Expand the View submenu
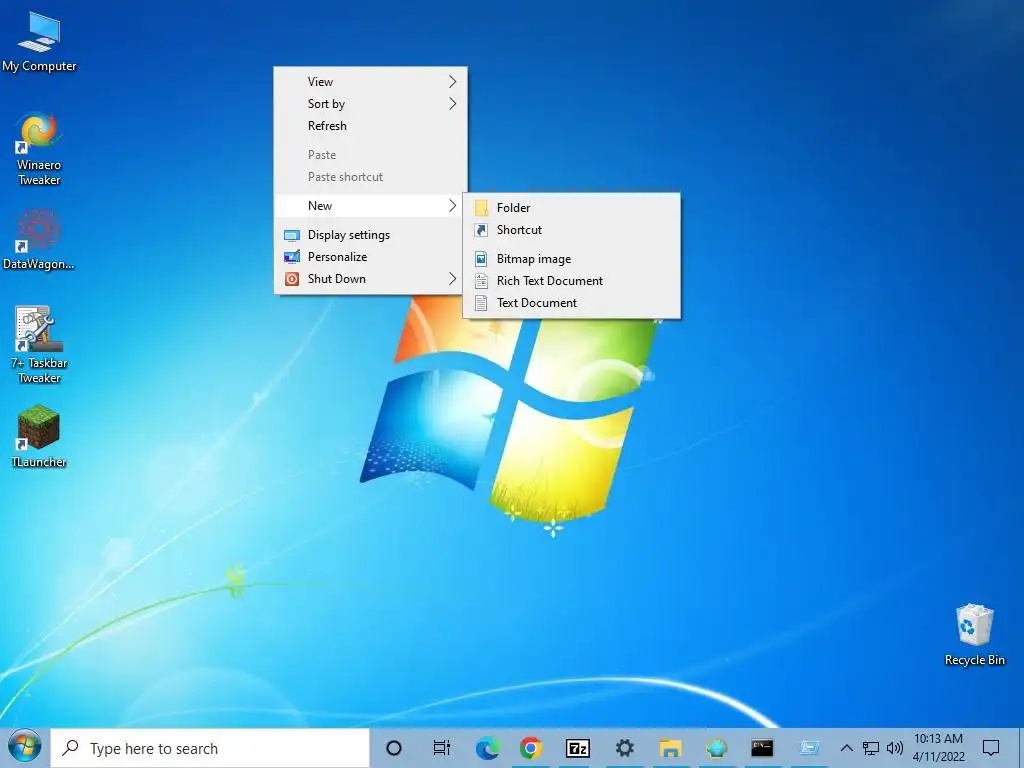 (x=370, y=82)
